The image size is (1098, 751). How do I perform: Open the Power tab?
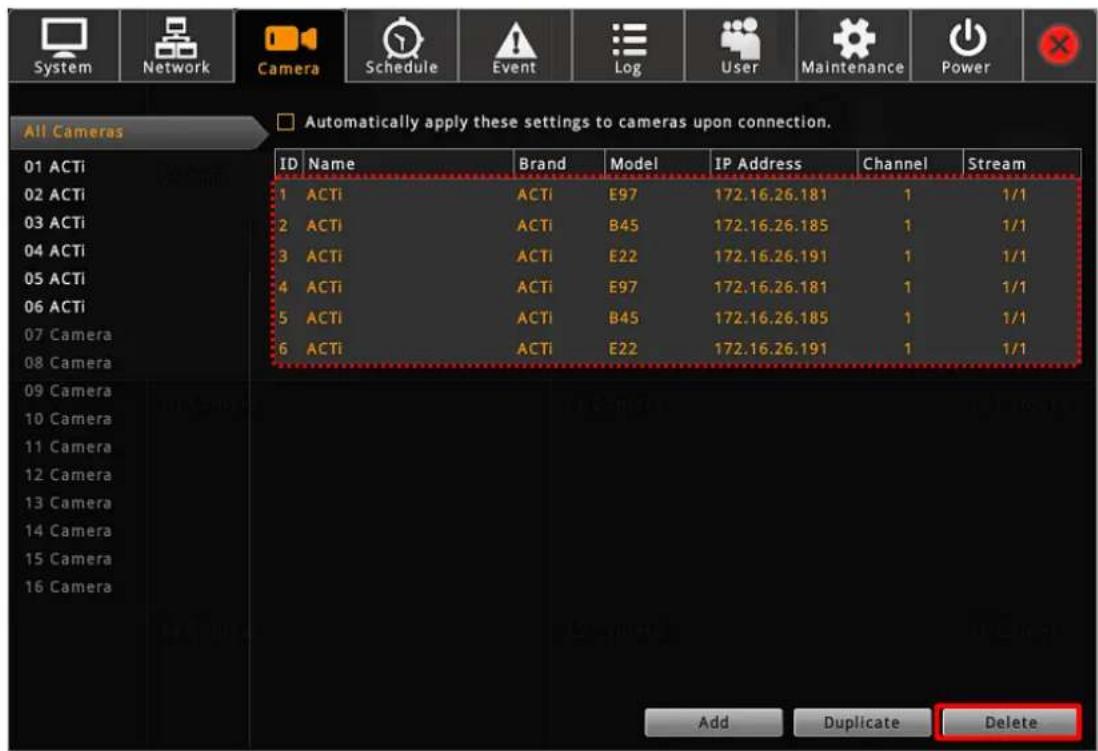pyautogui.click(x=966, y=46)
